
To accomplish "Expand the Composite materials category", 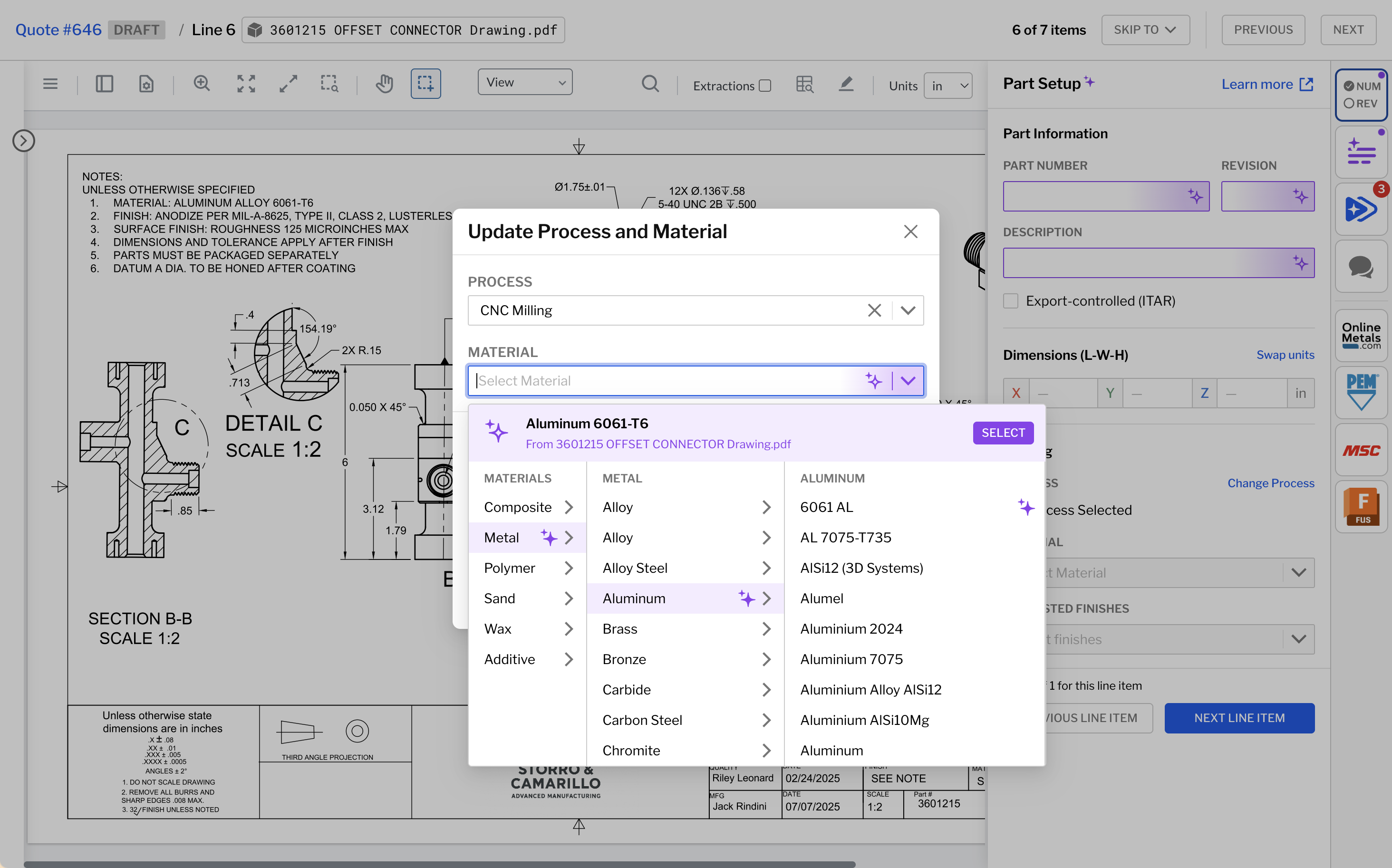I will click(x=528, y=508).
